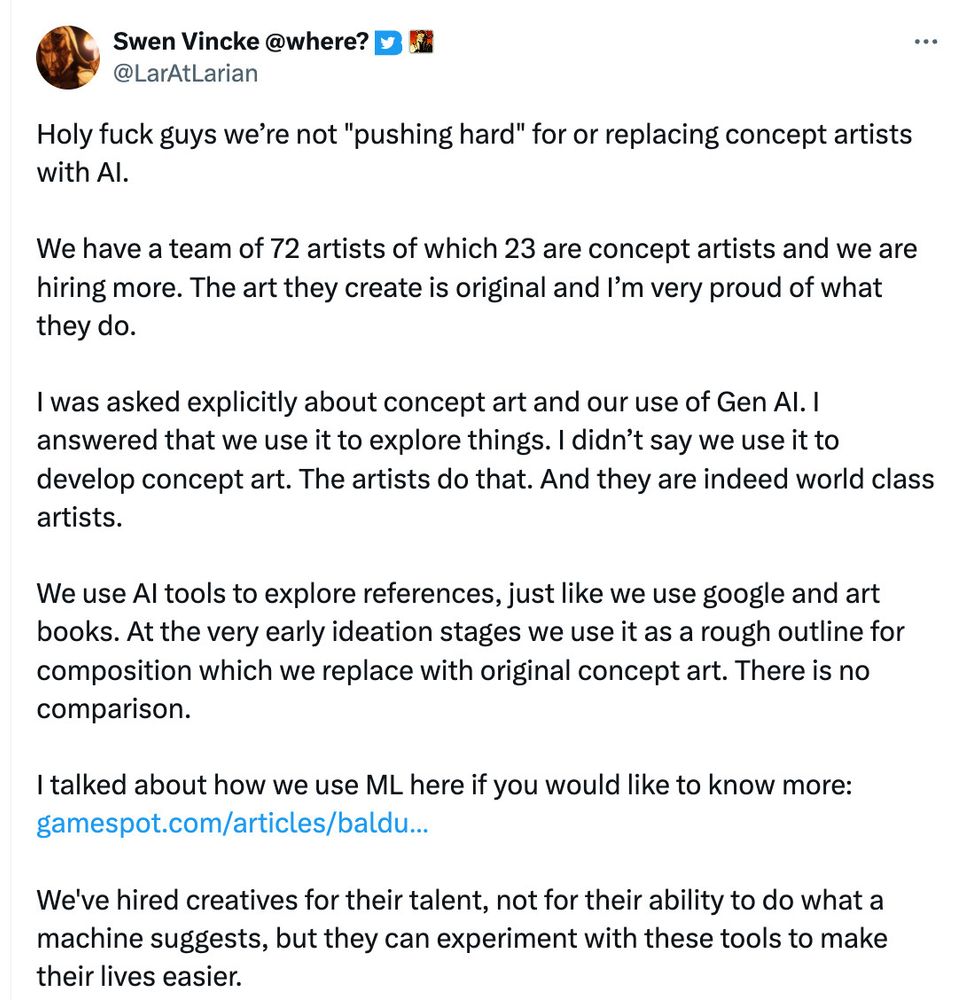Click the small portrait badge beside the name

point(421,42)
